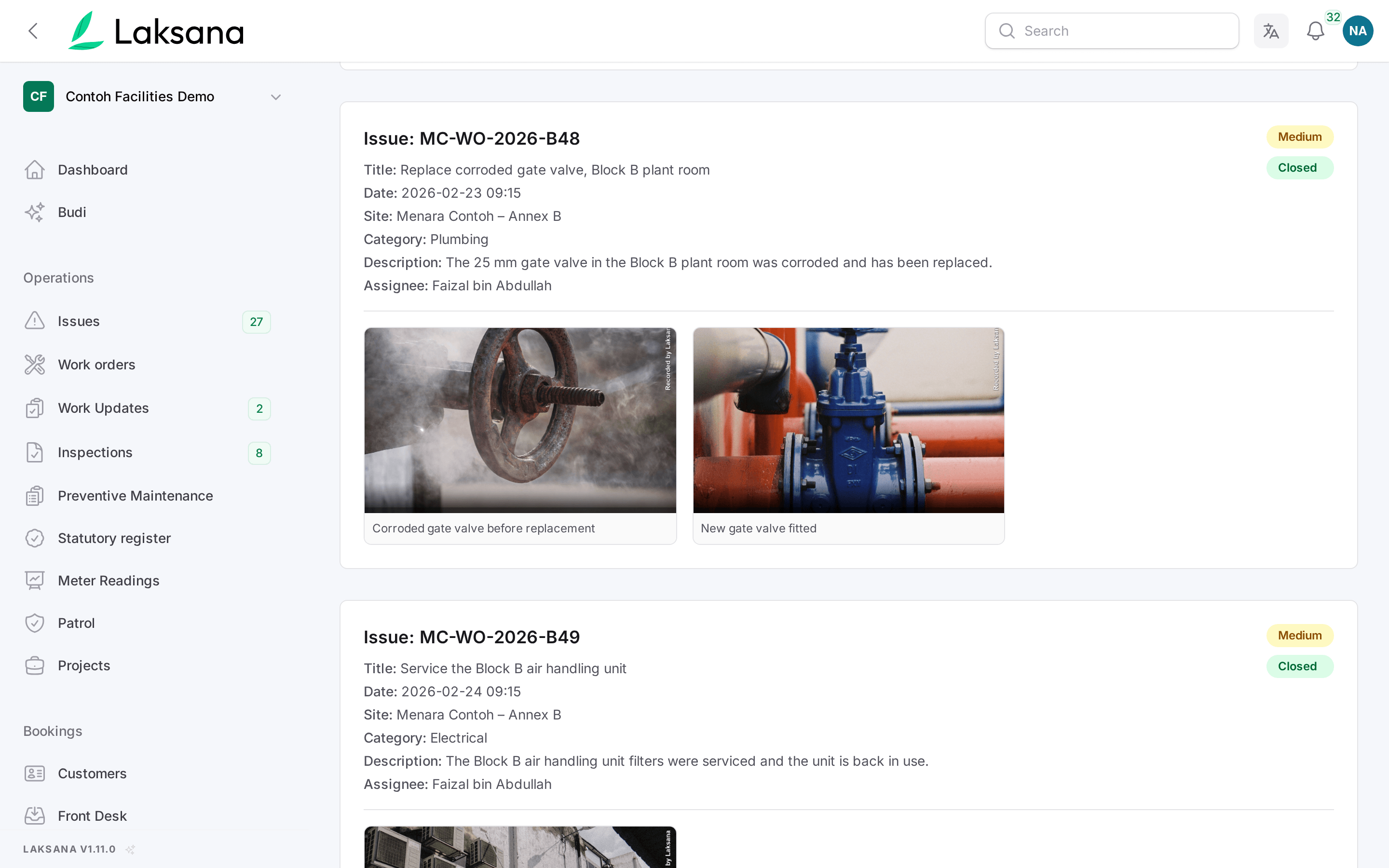
Task: Click the sparkle icon beside Laksana V1.11.0
Action: coord(130,850)
